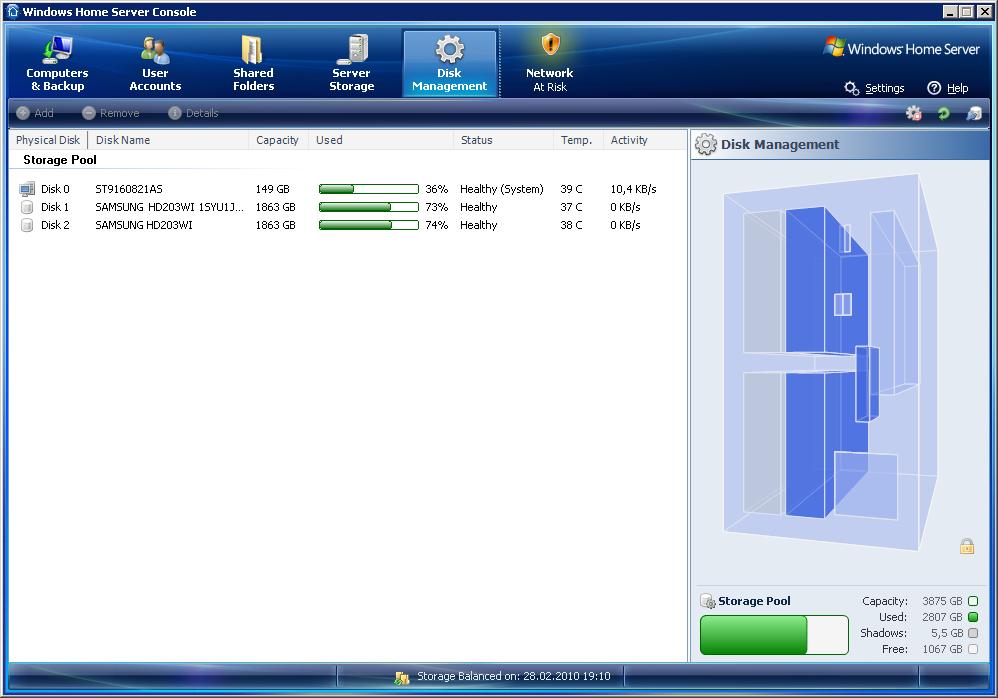This screenshot has width=998, height=698.
Task: Click the "73%" used percentage
Action: point(437,207)
